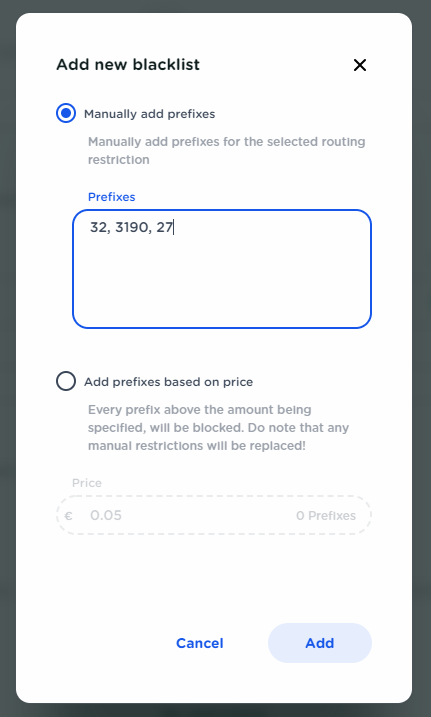431x717 pixels.
Task: Click the empty lower area of Prefixes box
Action: pyautogui.click(x=222, y=288)
